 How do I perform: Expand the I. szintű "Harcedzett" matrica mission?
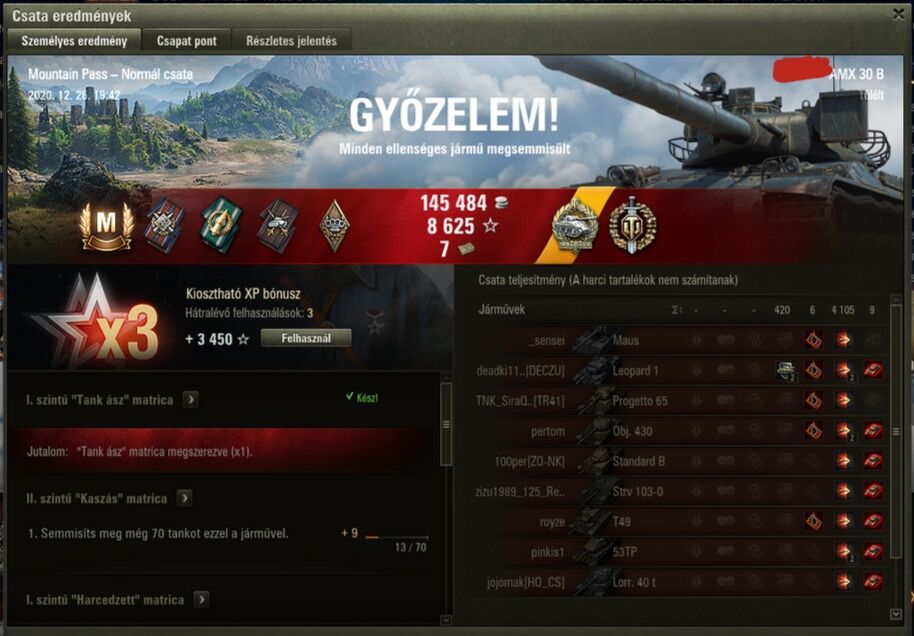(201, 600)
